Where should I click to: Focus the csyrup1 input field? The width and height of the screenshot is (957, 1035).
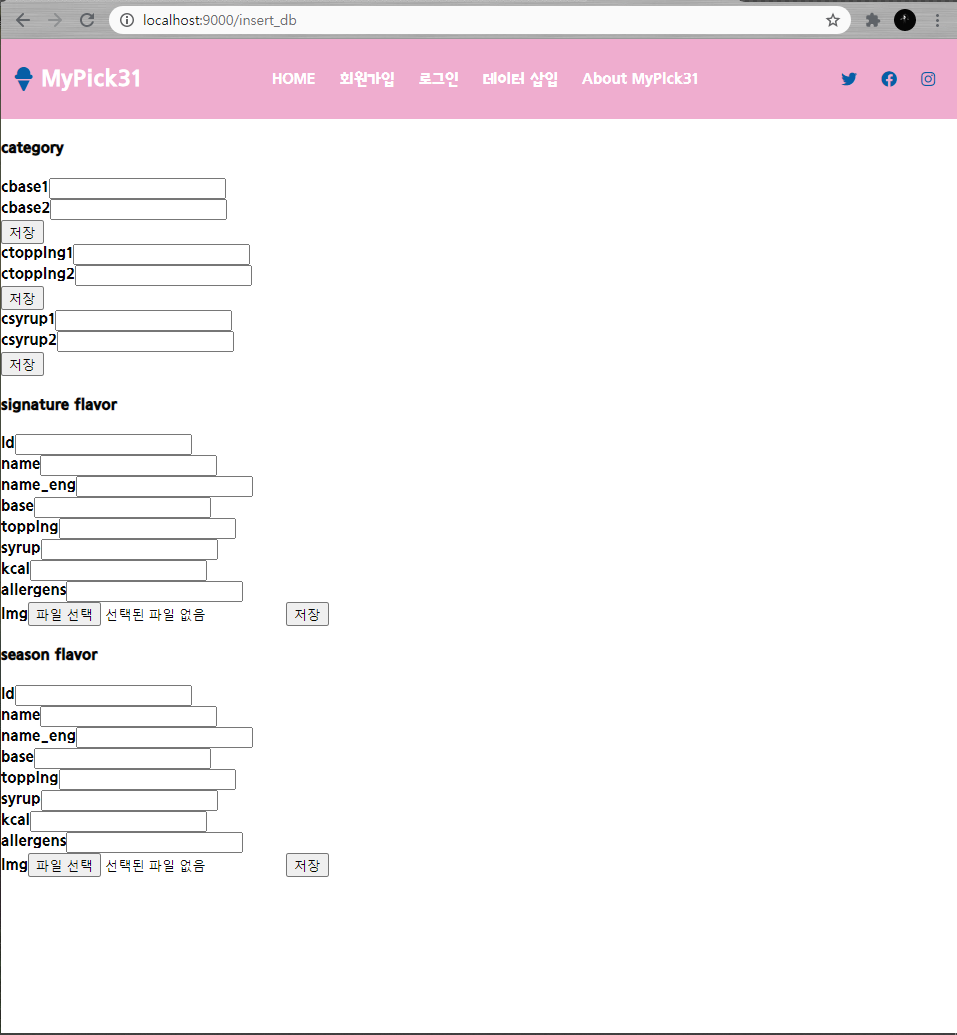click(144, 320)
